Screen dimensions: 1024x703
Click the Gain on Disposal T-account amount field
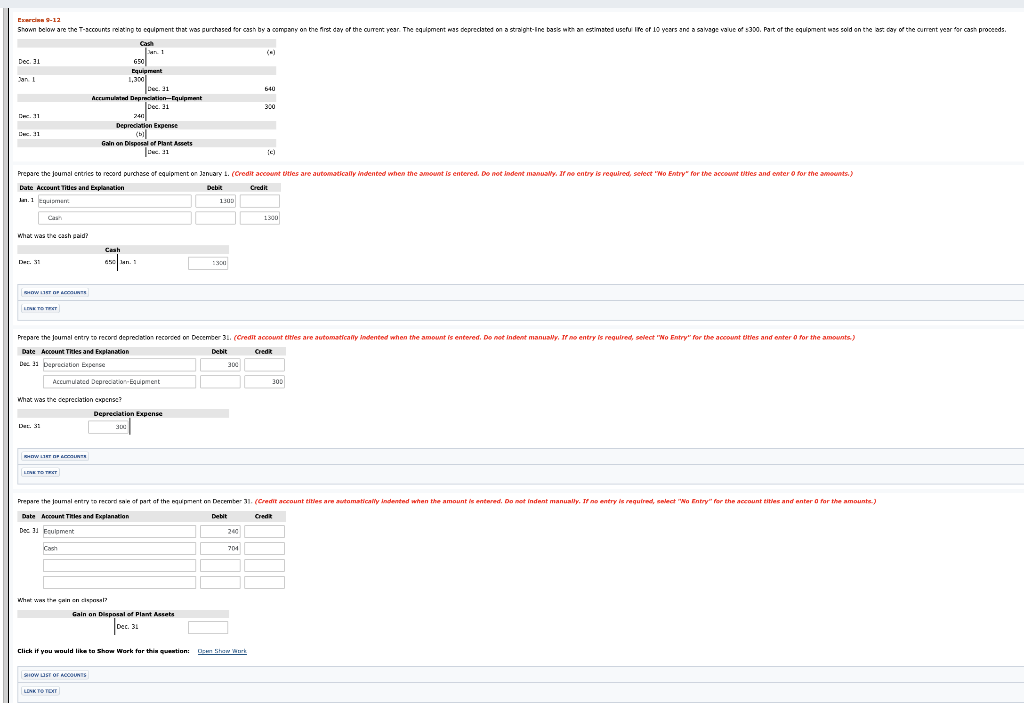click(x=208, y=628)
